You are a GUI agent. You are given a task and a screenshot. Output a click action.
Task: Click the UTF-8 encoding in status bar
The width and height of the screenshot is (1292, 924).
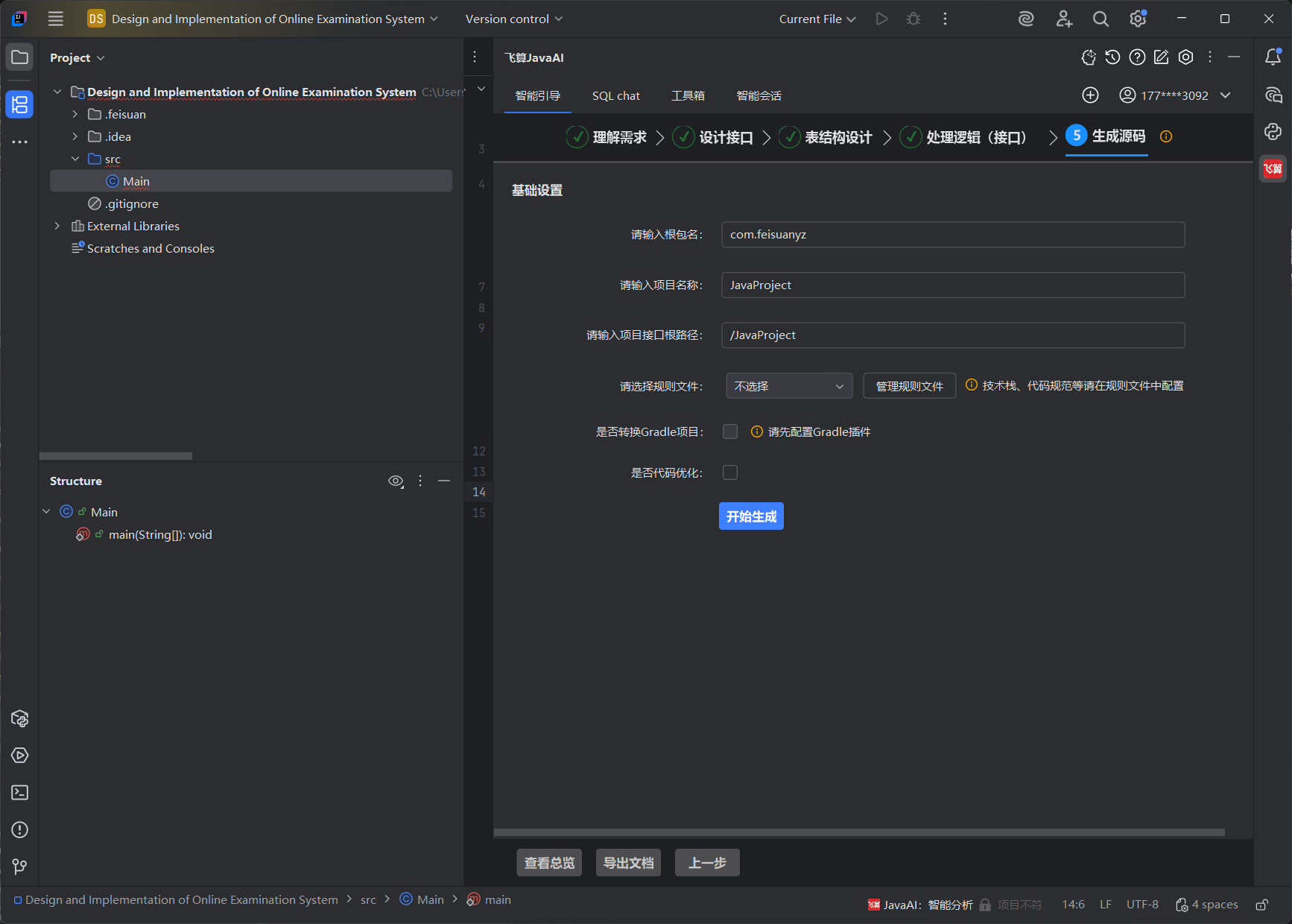[1142, 905]
